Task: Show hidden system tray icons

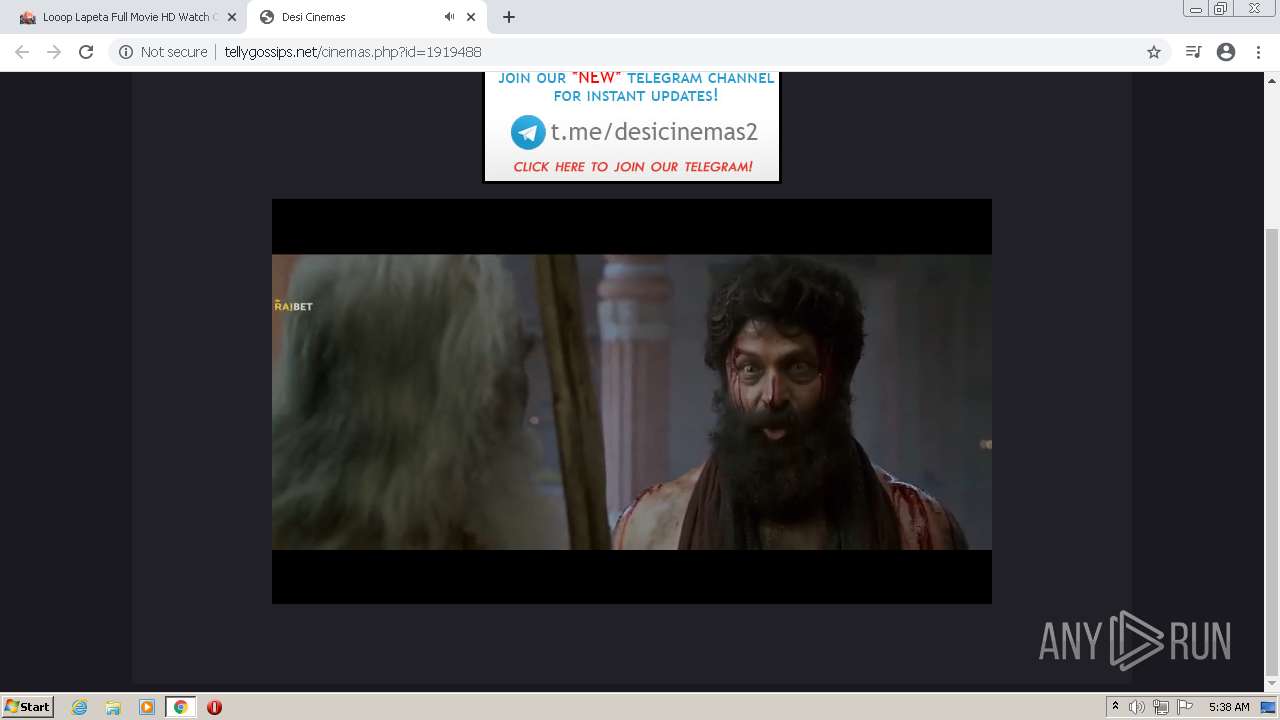Action: coord(1115,707)
